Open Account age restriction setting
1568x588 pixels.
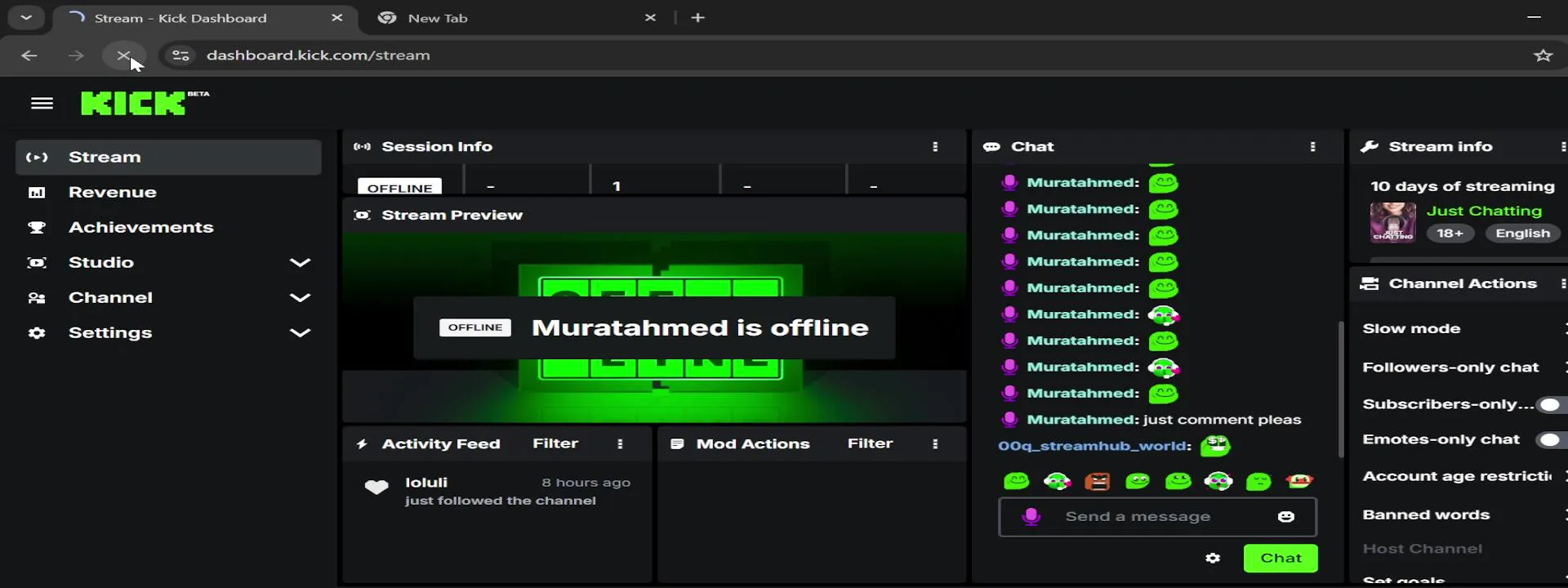tap(1457, 476)
